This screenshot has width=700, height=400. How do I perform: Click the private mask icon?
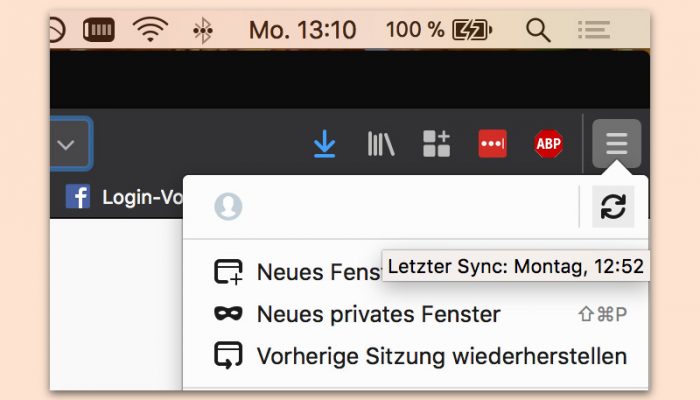228,313
